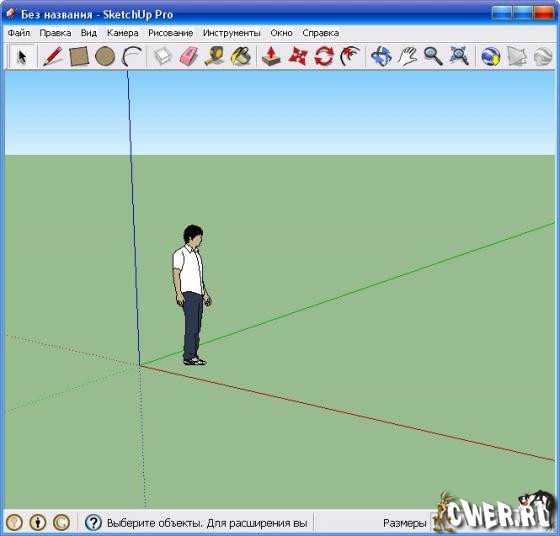Open the Инструменты menu
This screenshot has width=560, height=536.
point(231,33)
